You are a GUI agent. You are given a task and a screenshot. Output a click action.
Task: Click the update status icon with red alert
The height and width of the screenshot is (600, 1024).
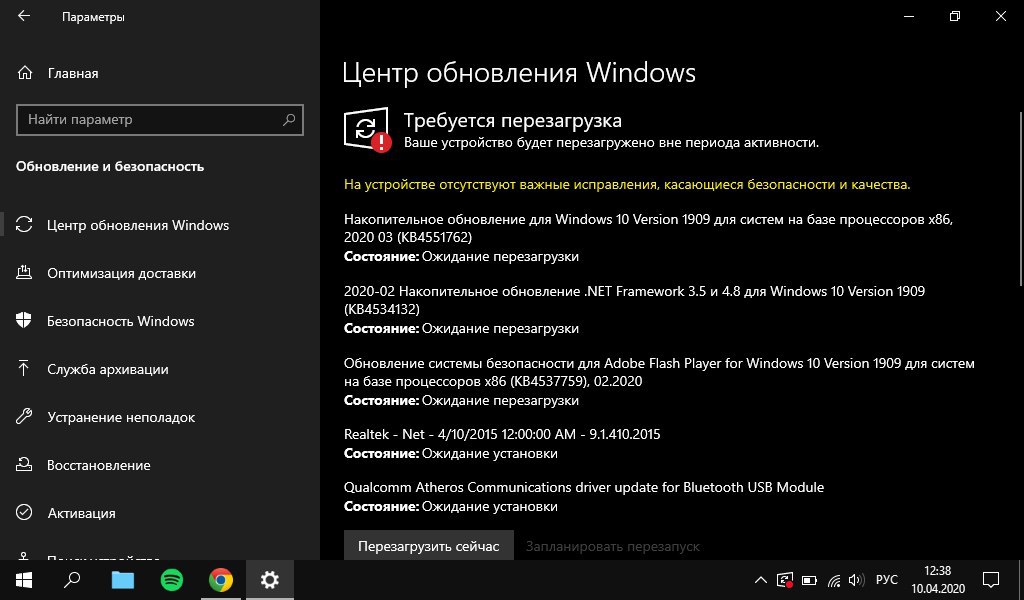[367, 129]
